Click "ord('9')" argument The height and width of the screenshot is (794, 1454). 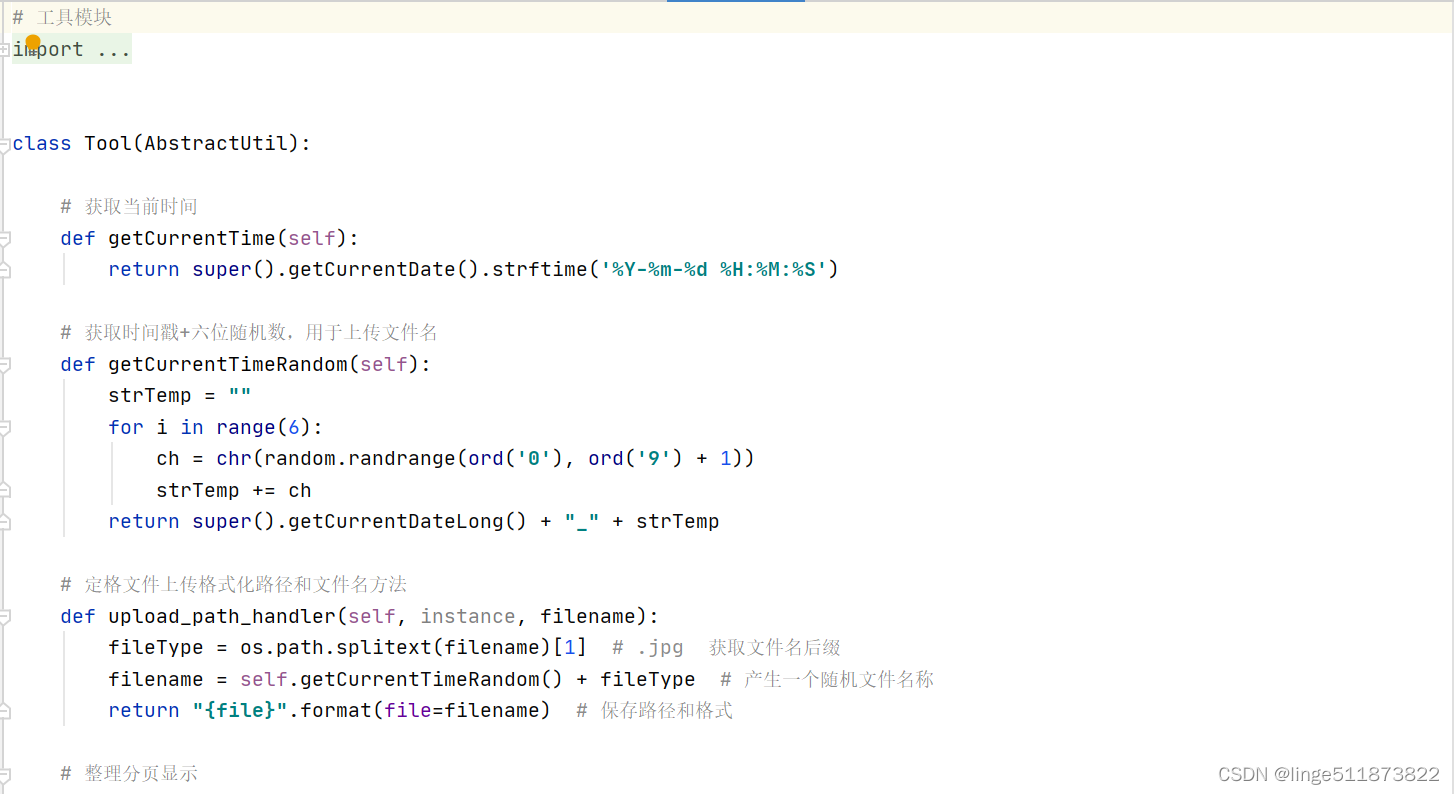636,458
